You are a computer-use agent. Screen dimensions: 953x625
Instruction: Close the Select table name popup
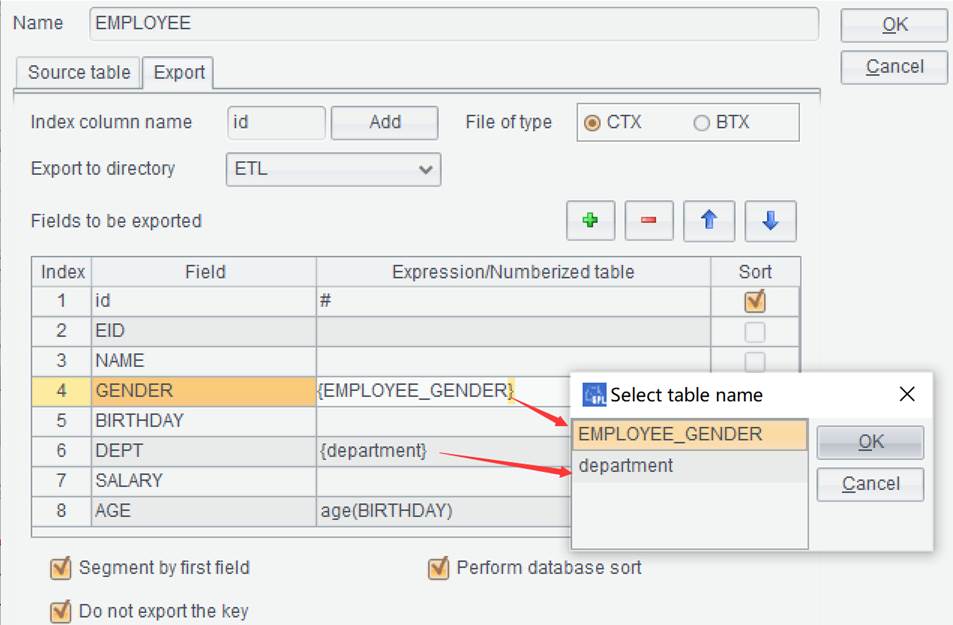click(x=906, y=395)
